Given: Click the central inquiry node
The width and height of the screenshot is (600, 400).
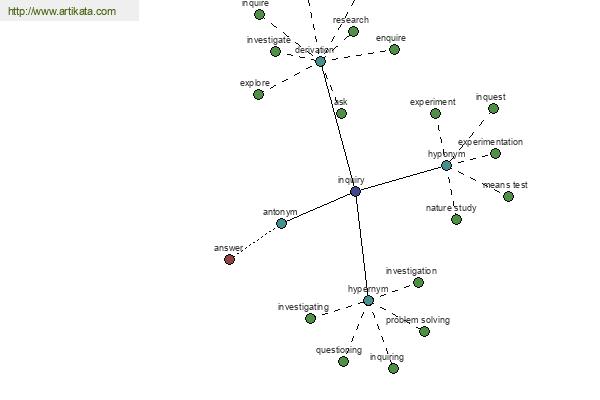Looking at the screenshot, I should (x=355, y=191).
